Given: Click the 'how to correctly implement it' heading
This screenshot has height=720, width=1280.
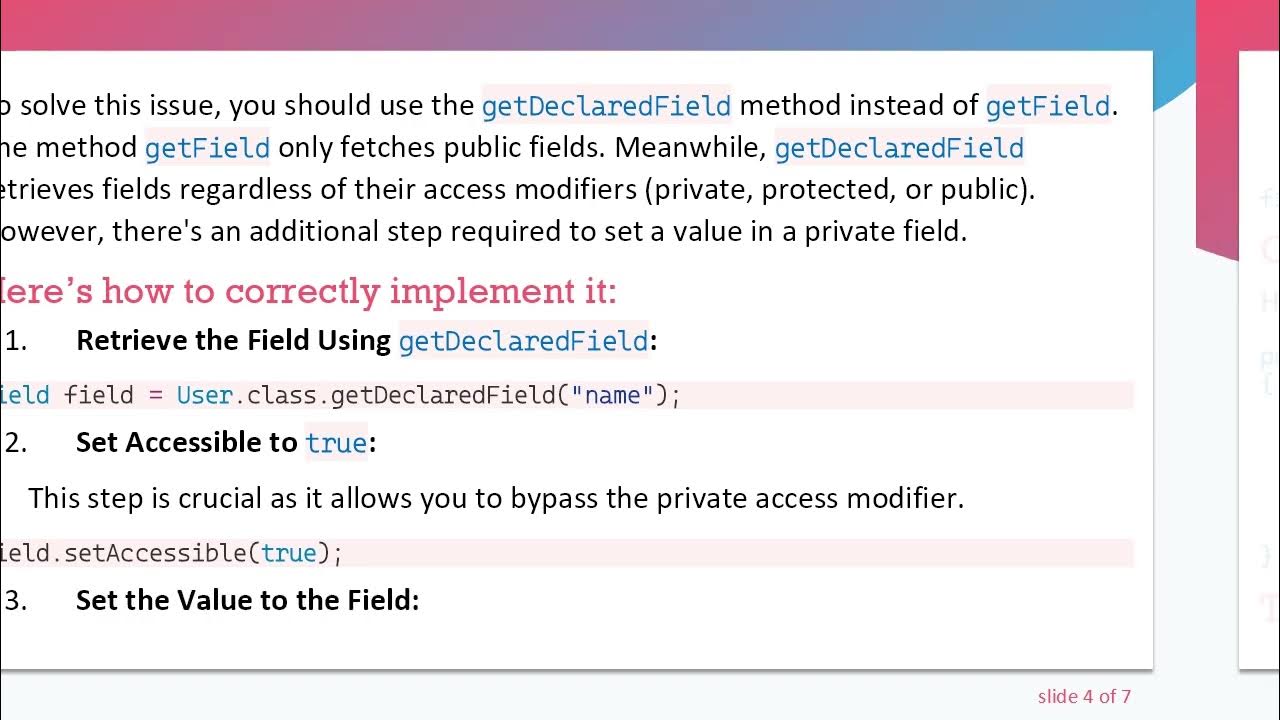Looking at the screenshot, I should tap(309, 291).
